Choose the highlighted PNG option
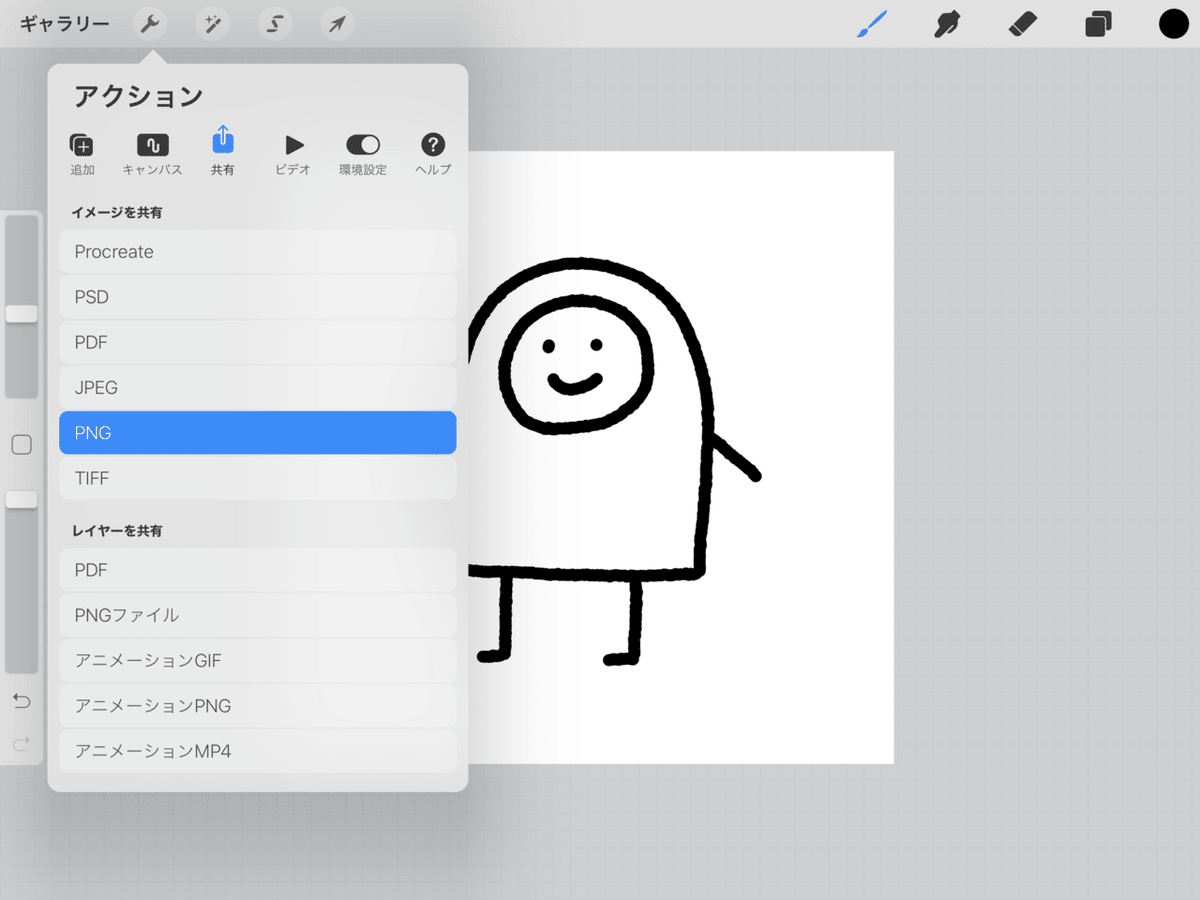This screenshot has height=900, width=1200. tap(258, 433)
